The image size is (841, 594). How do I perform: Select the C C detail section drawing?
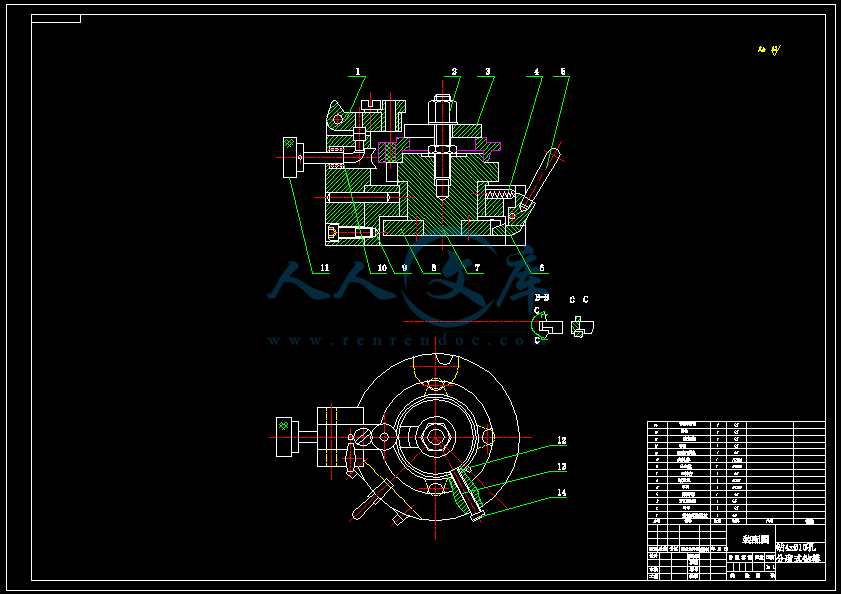tap(582, 327)
